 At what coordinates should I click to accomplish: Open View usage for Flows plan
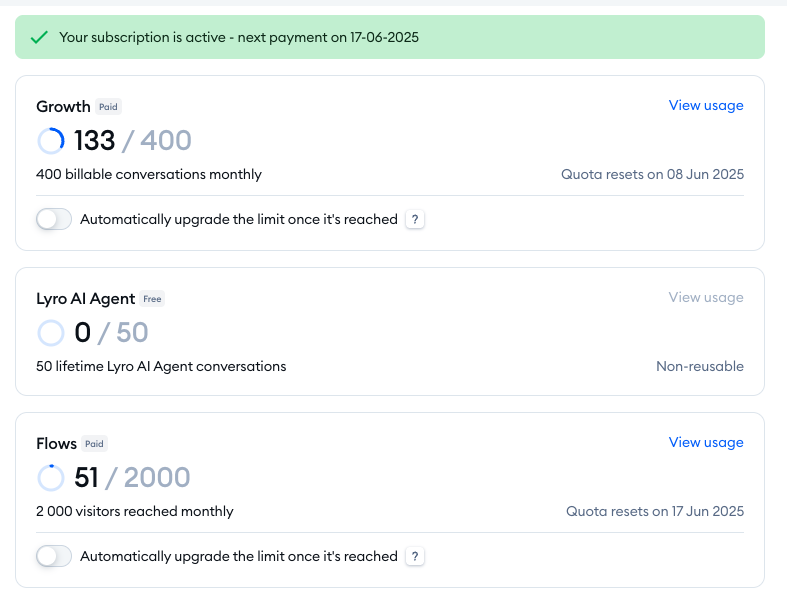[x=706, y=442]
